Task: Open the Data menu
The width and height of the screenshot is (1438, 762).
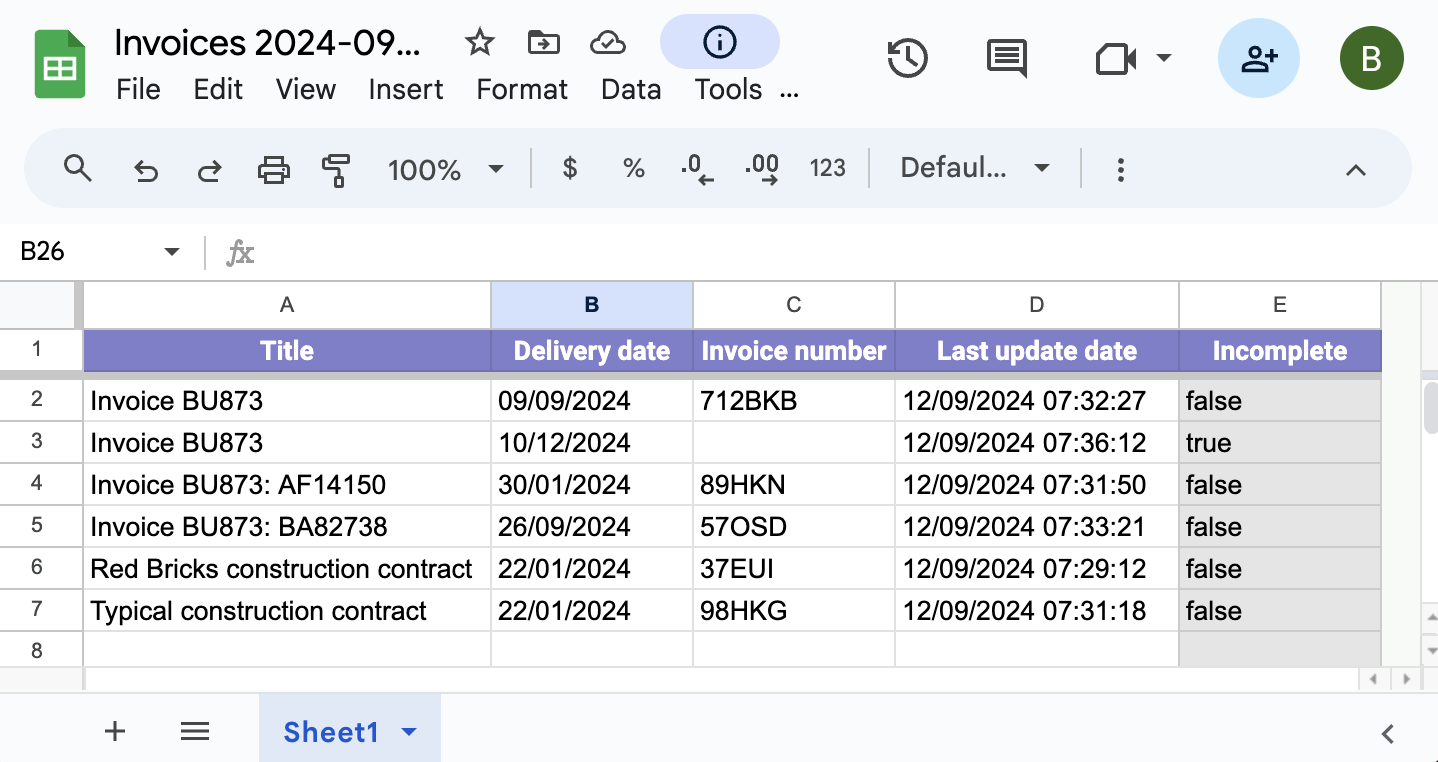Action: [631, 89]
